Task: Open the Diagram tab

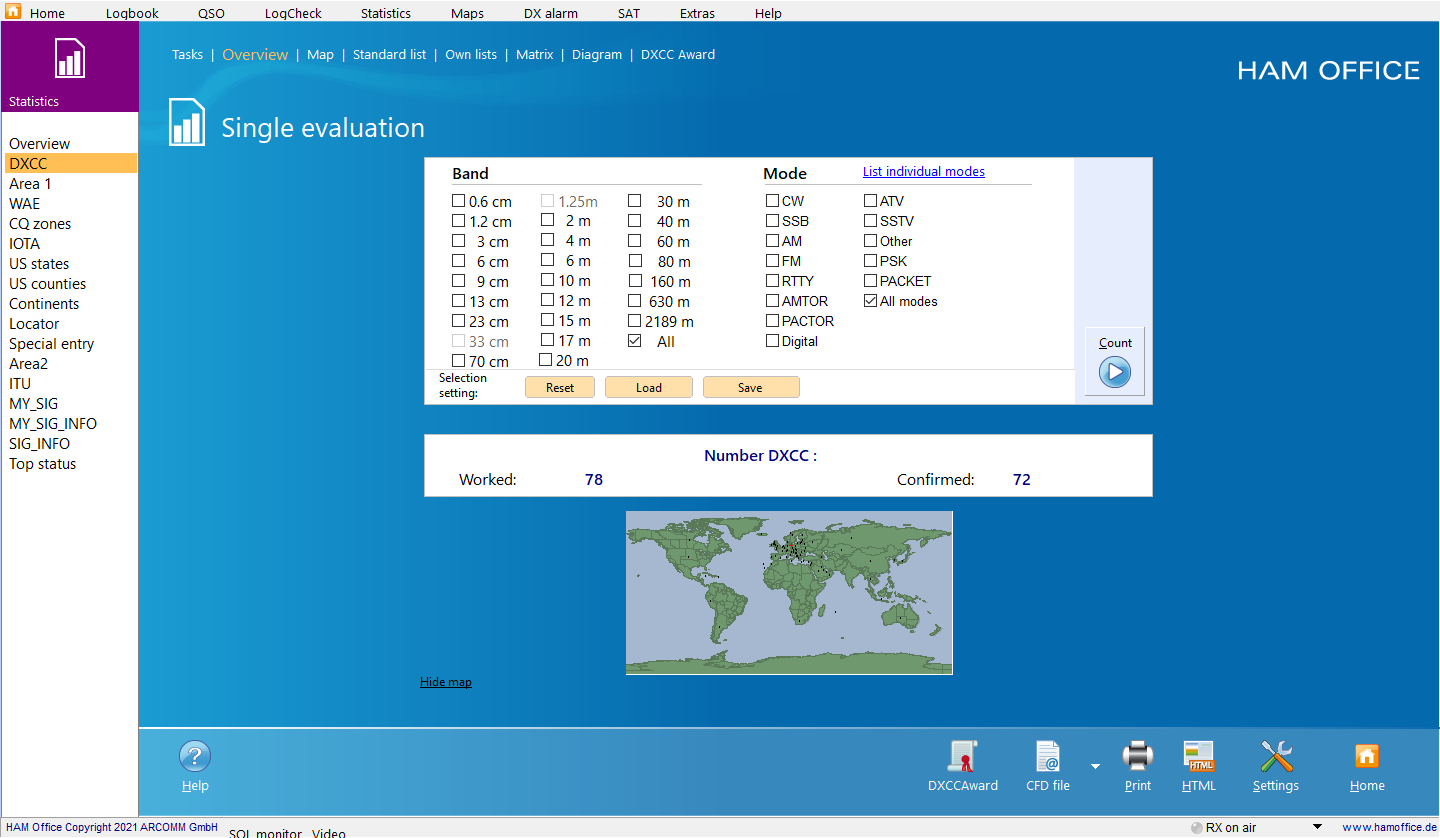Action: tap(597, 55)
